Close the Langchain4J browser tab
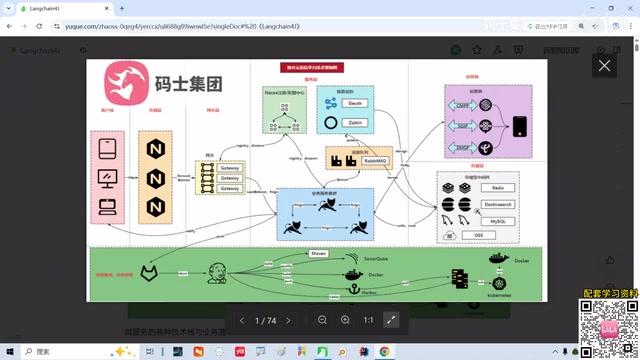The height and width of the screenshot is (360, 640). pyautogui.click(x=107, y=8)
